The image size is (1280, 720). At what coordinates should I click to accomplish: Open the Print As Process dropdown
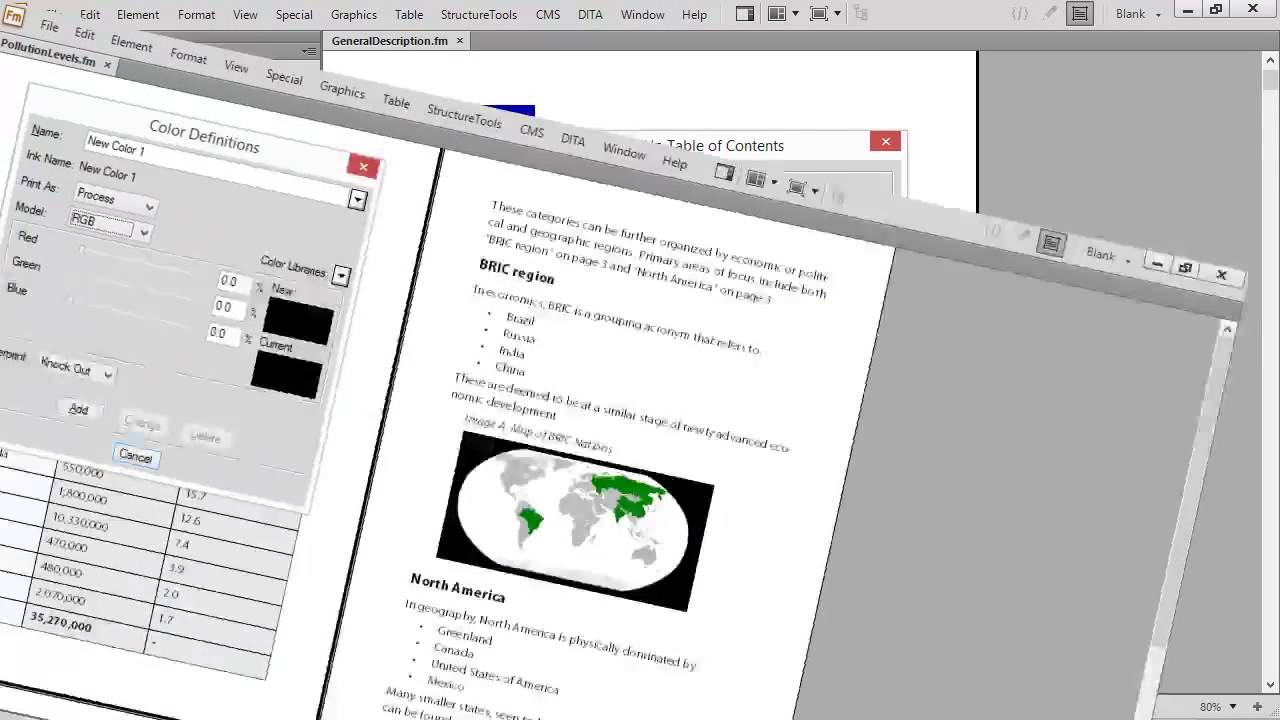tap(116, 200)
